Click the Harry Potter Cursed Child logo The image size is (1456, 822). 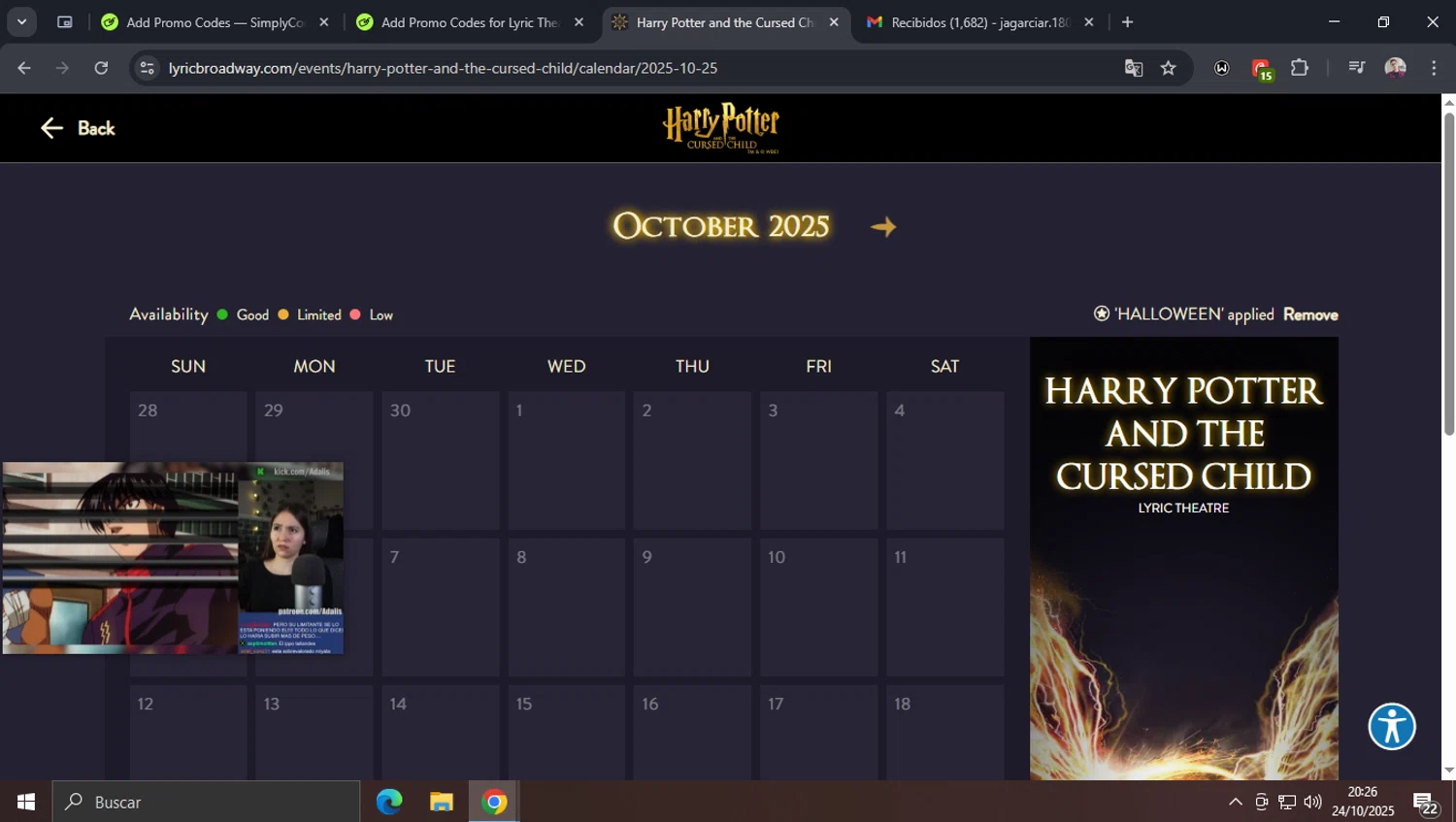coord(721,129)
